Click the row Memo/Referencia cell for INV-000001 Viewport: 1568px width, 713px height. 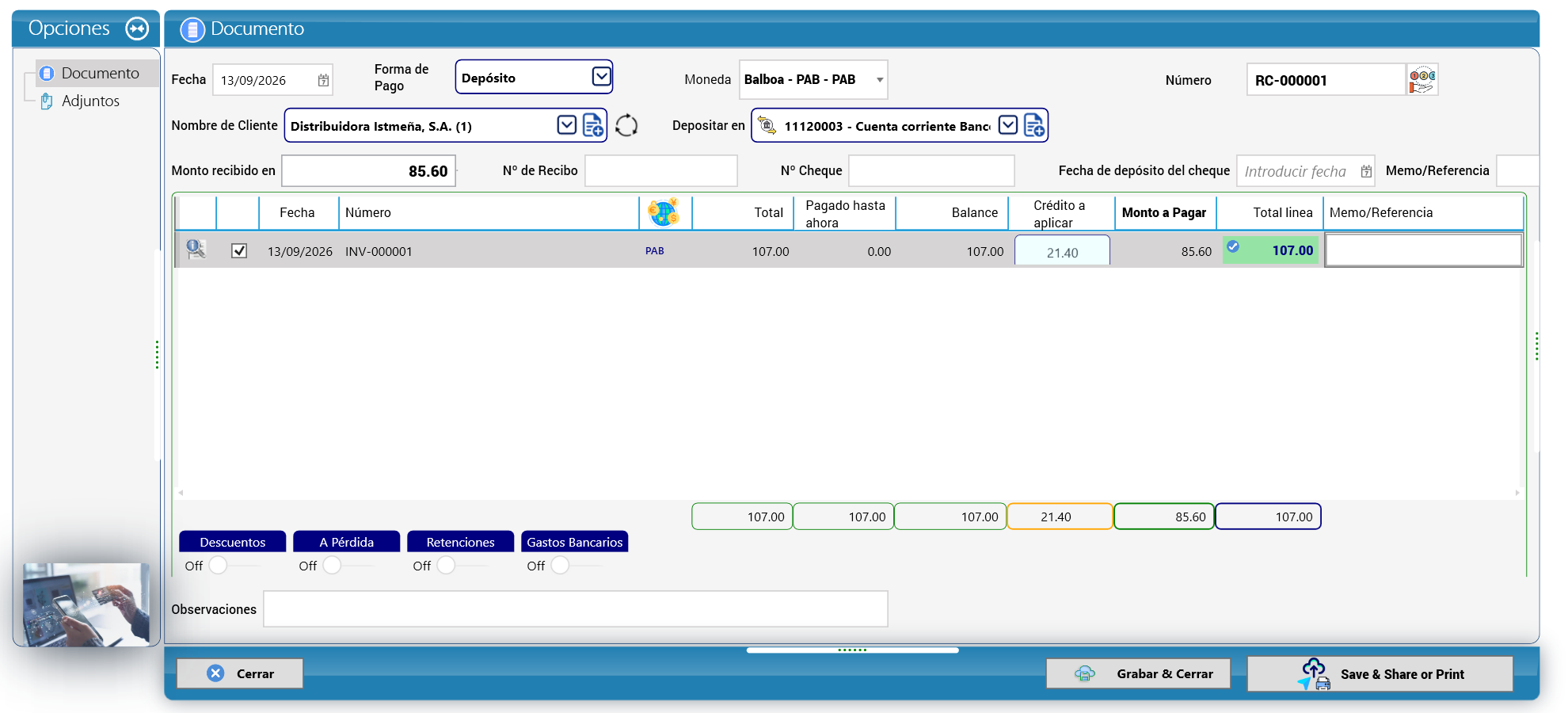tap(1424, 250)
